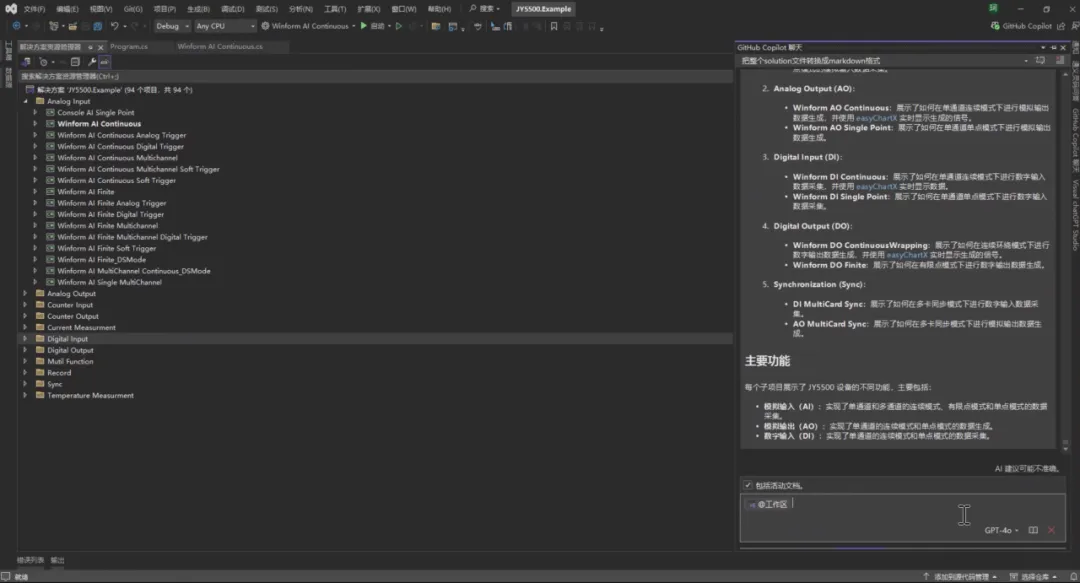Uncheck the include active document checkbox
This screenshot has height=583, width=1080.
pos(747,485)
